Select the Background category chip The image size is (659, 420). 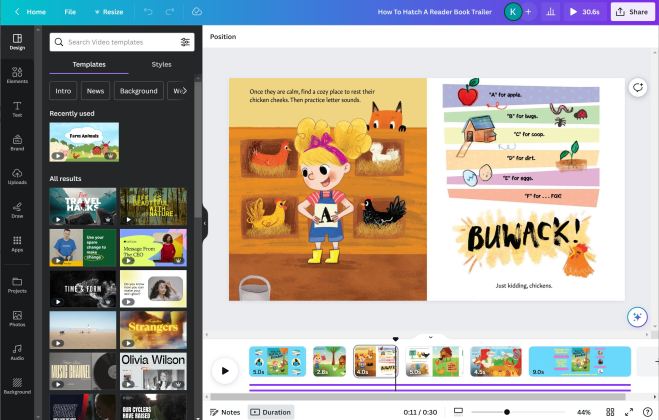pos(138,91)
